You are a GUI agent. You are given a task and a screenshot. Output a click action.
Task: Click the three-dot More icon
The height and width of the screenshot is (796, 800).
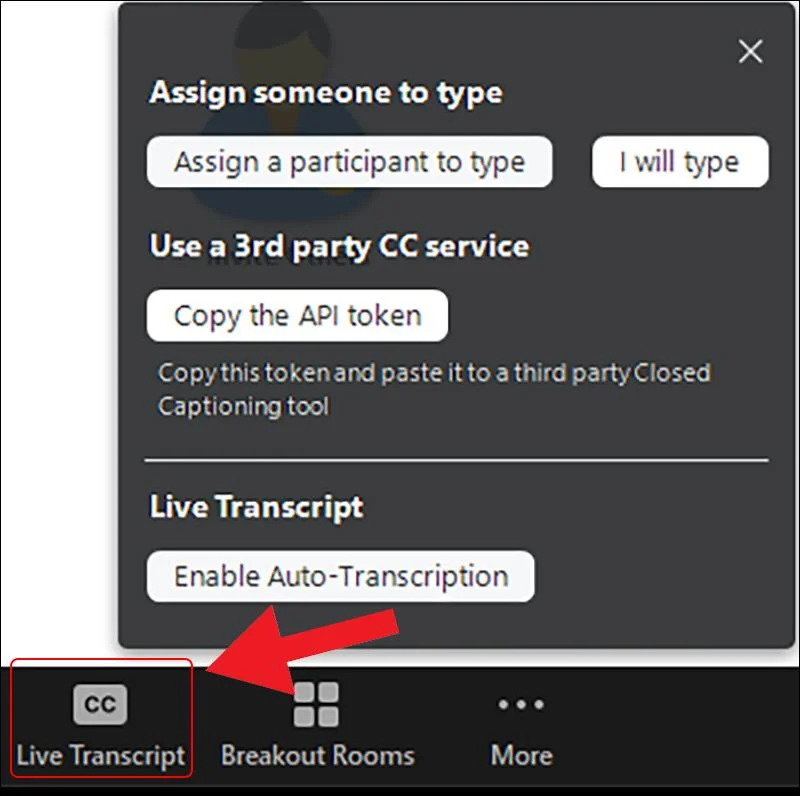[x=521, y=705]
